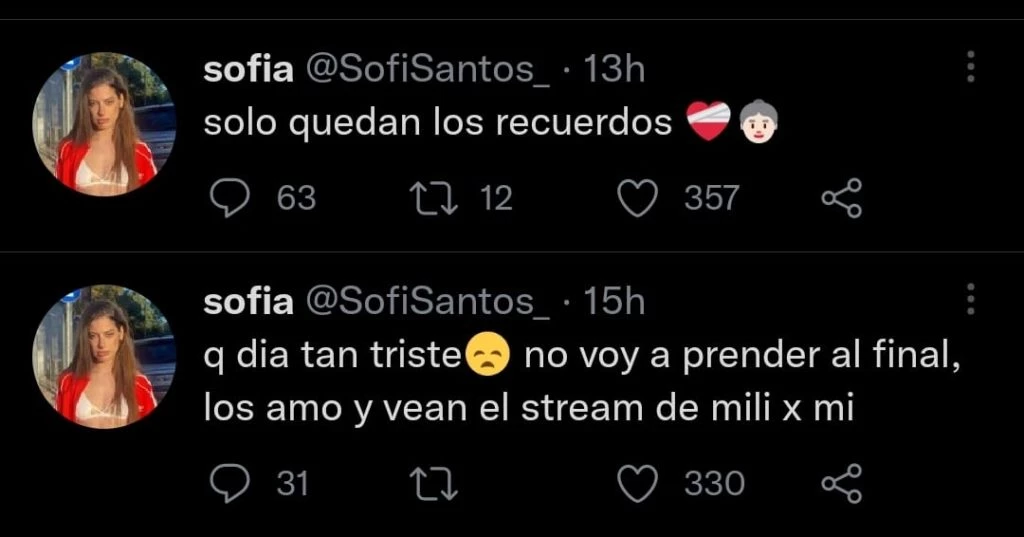The image size is (1024, 537).
Task: Like the "q dia tan triste" tweet
Action: click(x=638, y=485)
